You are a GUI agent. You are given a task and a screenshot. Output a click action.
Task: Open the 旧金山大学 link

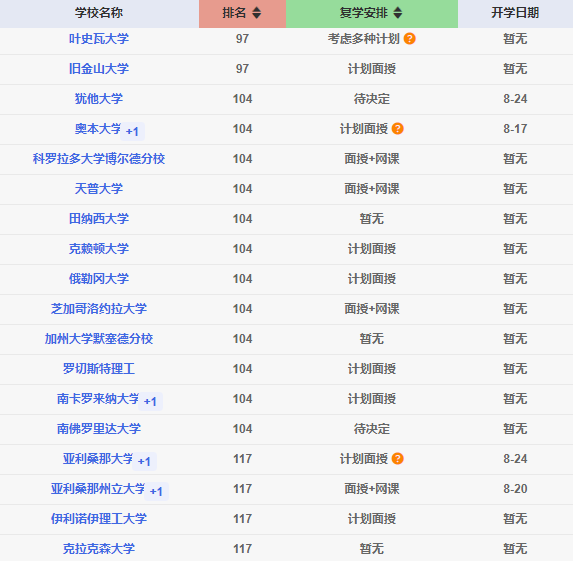(x=99, y=68)
